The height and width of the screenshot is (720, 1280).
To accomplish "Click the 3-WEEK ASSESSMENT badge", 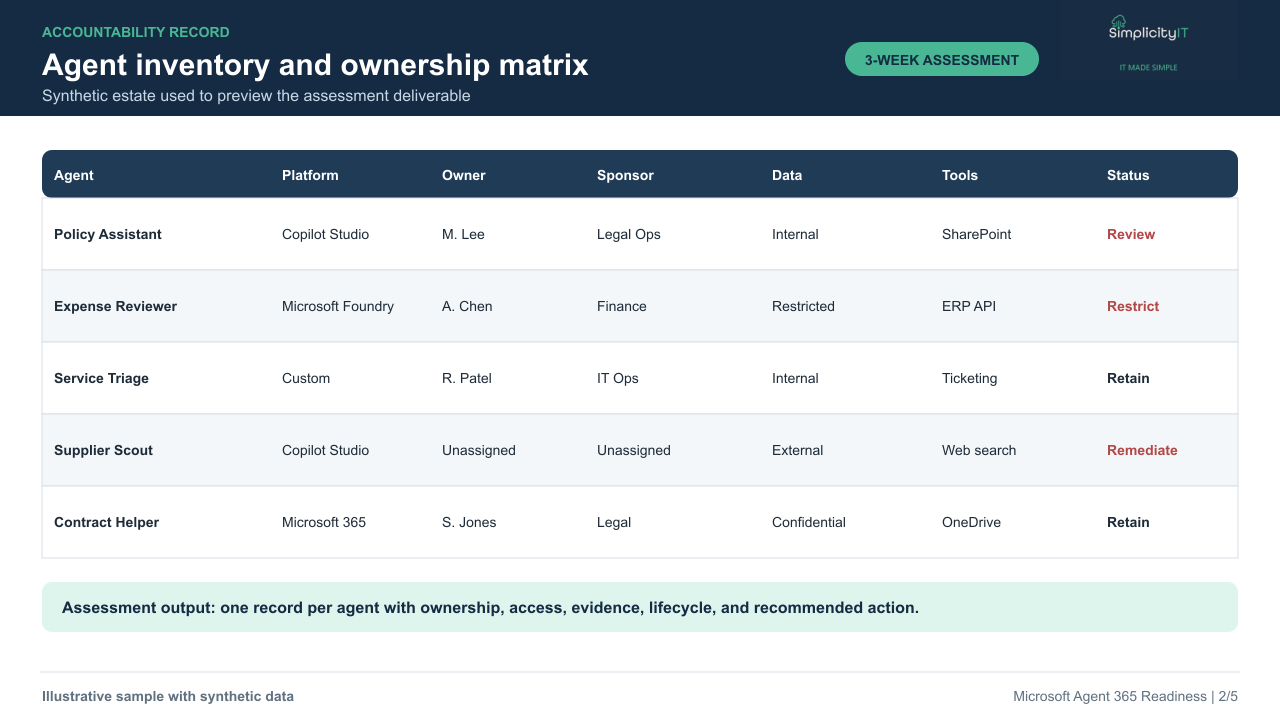I will (942, 60).
